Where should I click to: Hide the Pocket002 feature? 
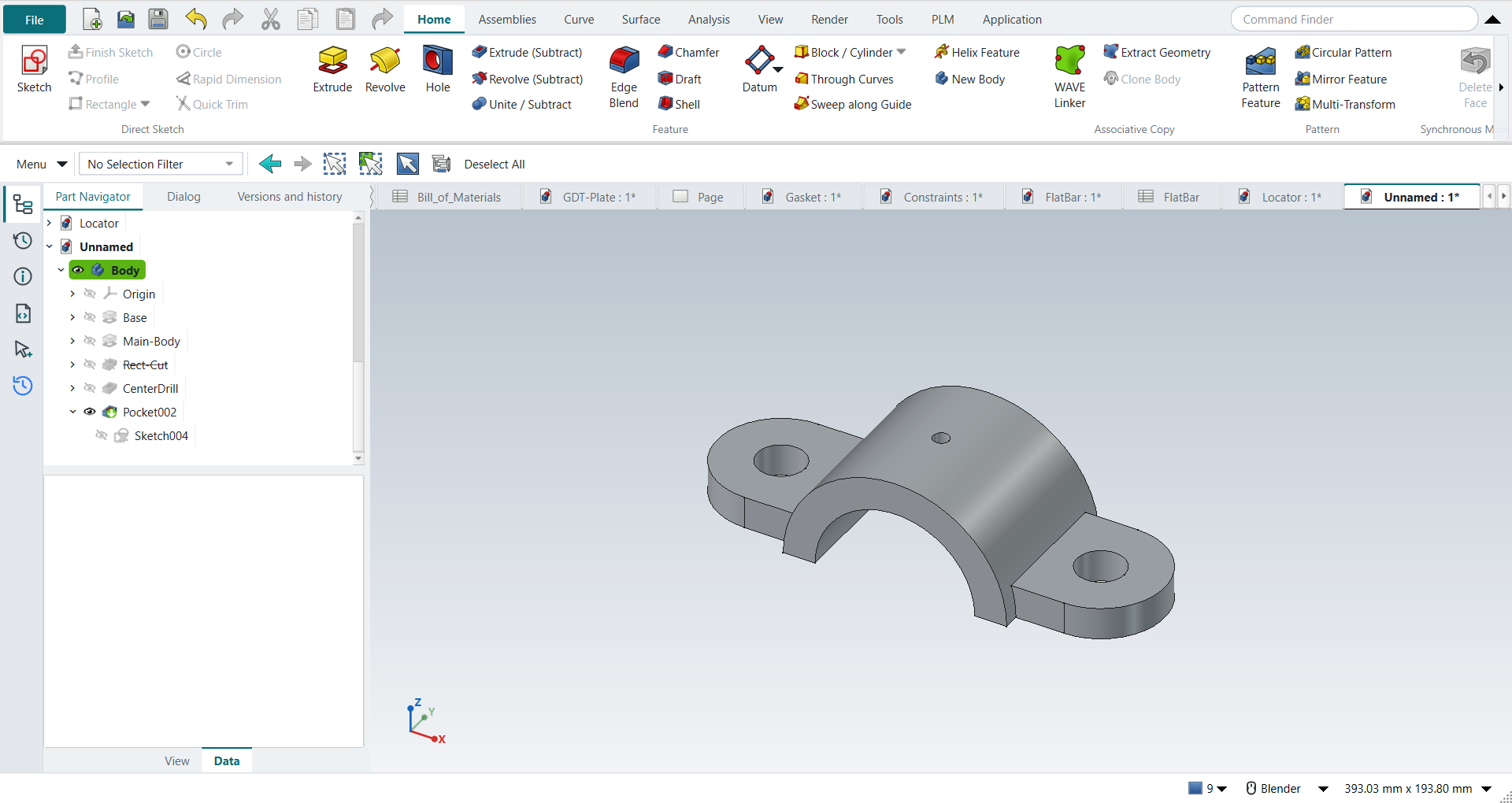coord(90,412)
